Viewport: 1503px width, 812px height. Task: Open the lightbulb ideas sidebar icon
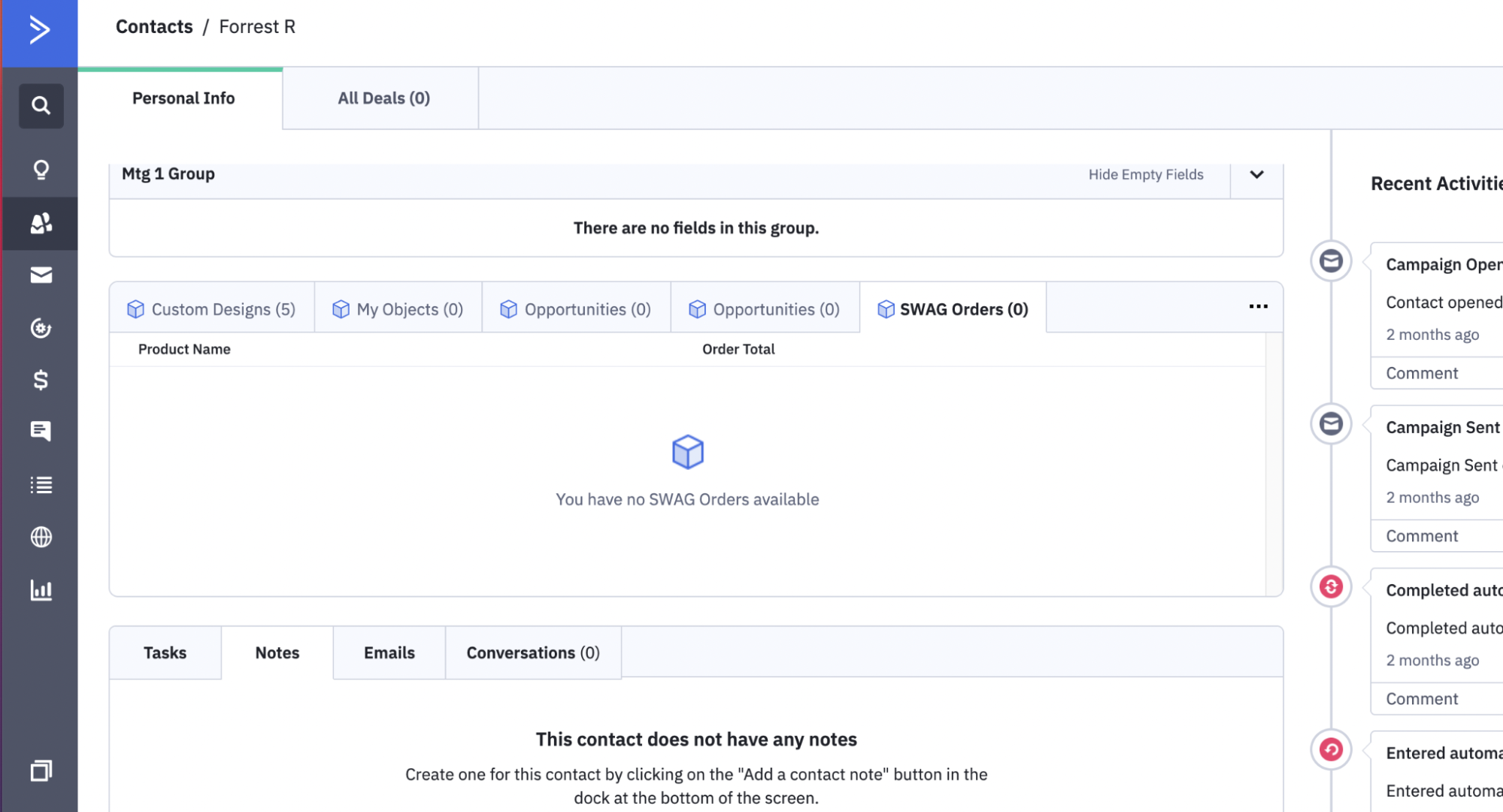41,169
